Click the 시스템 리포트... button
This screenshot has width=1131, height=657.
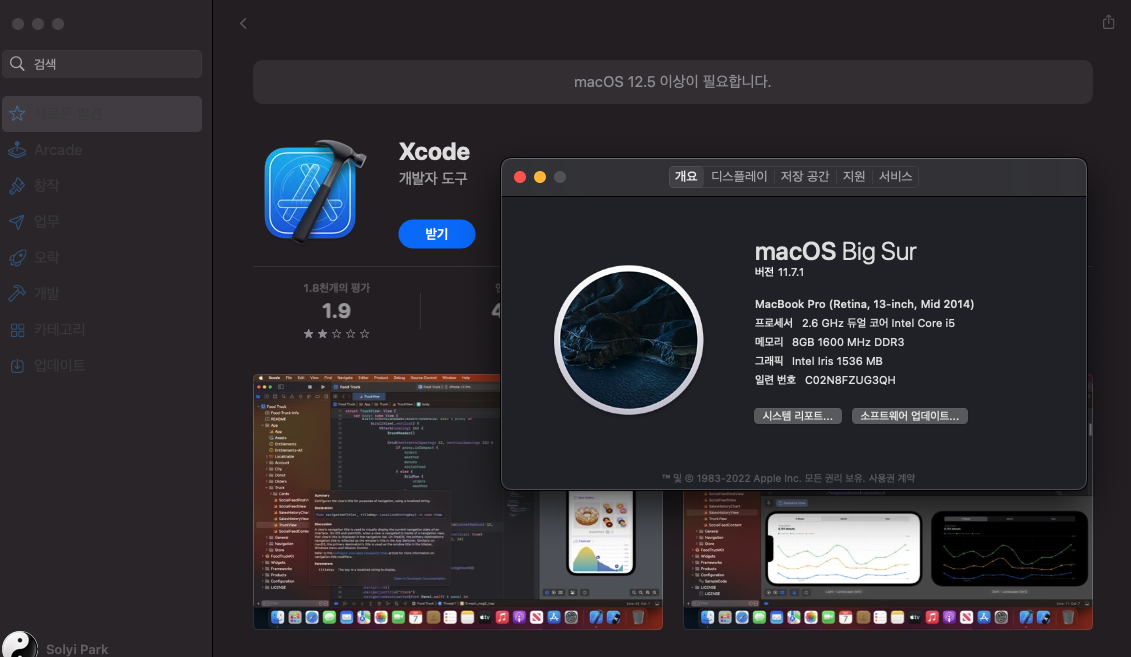[x=798, y=416]
